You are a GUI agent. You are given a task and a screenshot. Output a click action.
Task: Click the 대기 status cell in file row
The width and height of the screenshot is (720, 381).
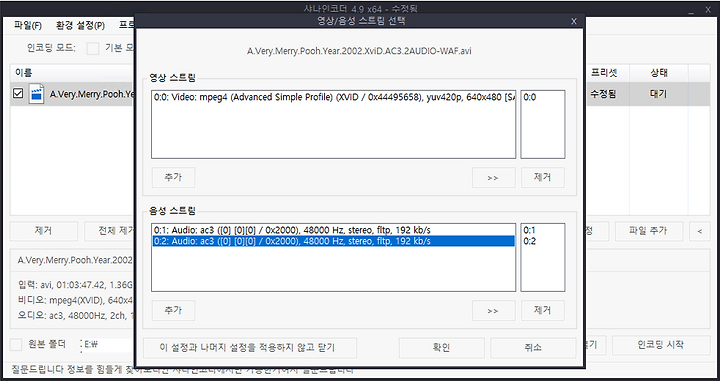tap(659, 94)
